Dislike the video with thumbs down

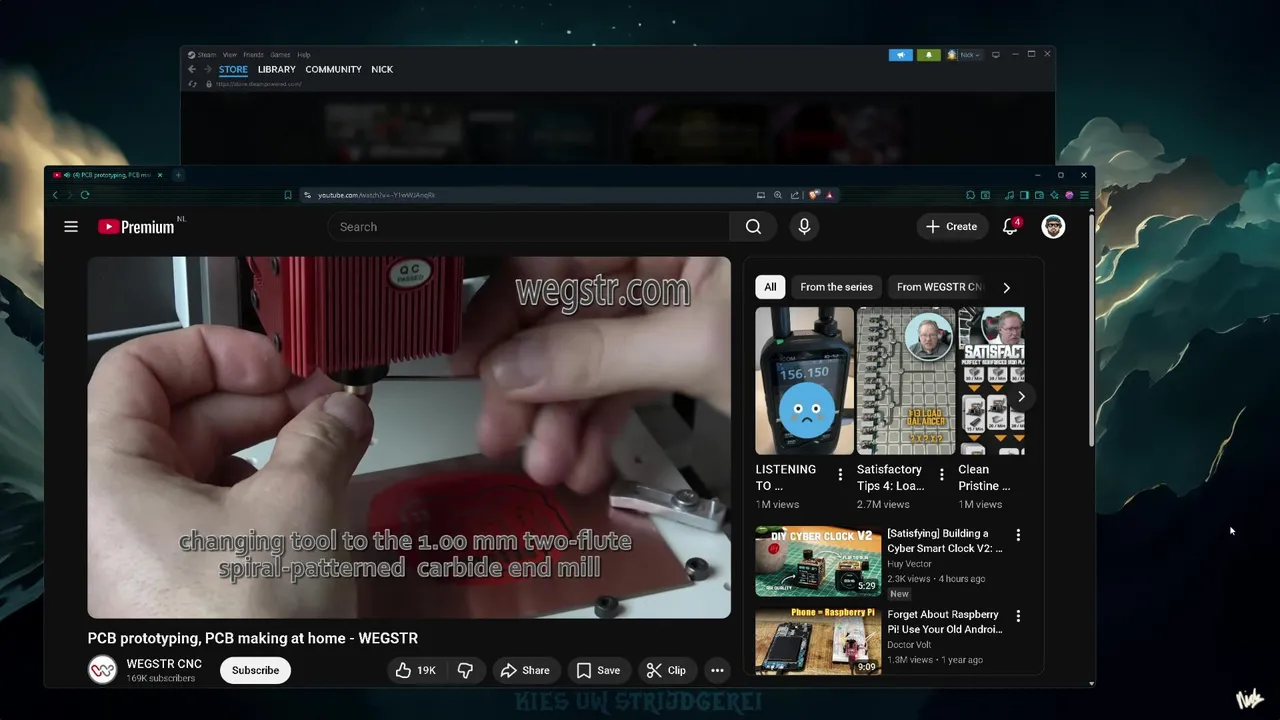pos(465,671)
